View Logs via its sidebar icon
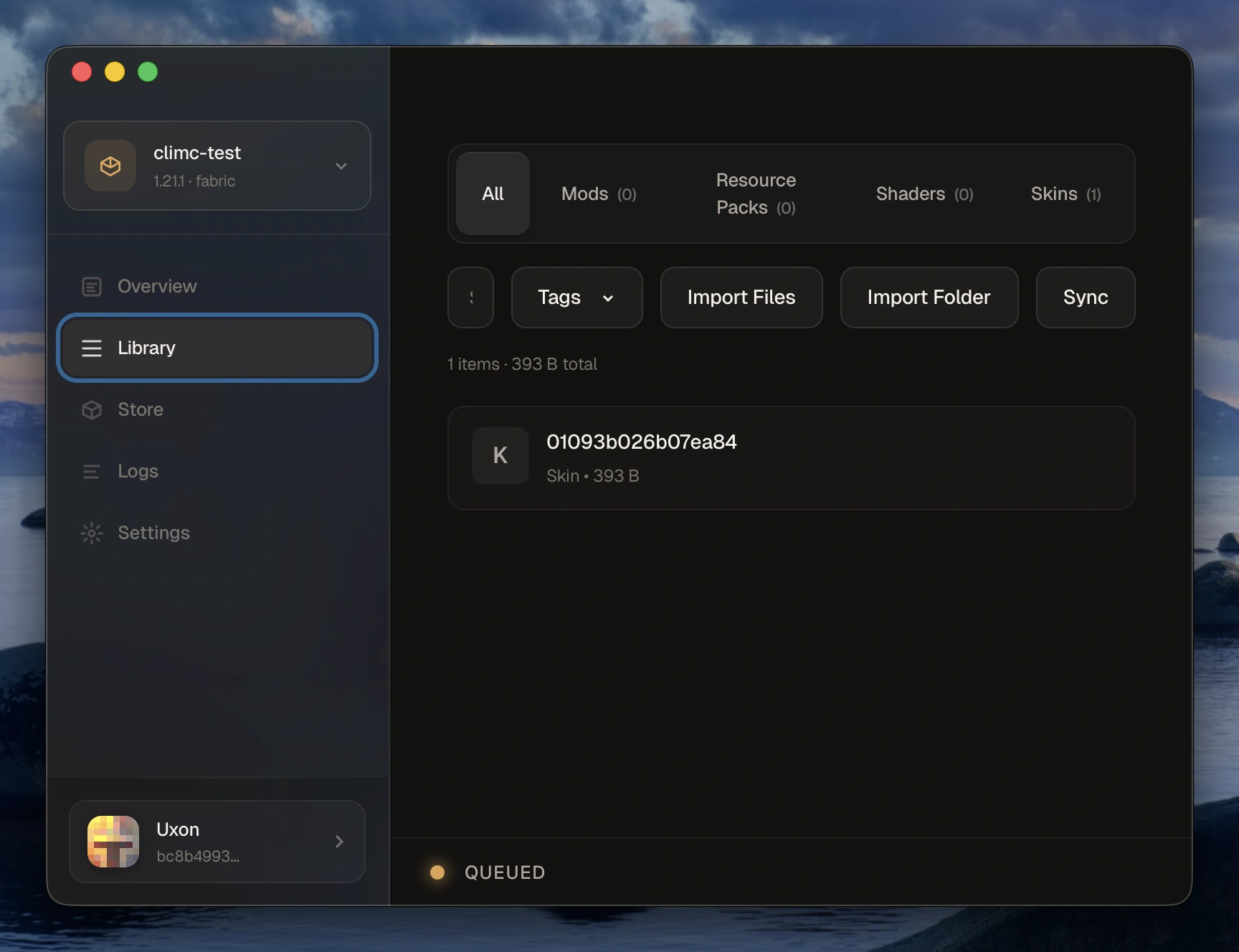The height and width of the screenshot is (952, 1239). 92,471
